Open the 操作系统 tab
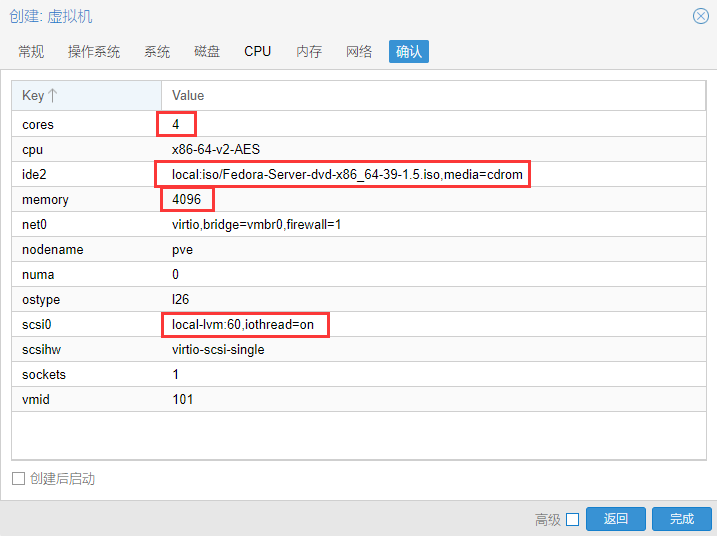Screen dimensions: 717x536 click(94, 51)
